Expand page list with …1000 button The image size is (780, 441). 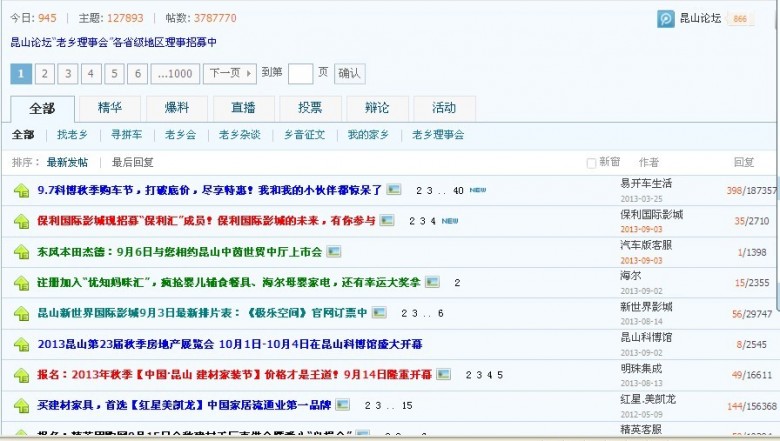[176, 73]
